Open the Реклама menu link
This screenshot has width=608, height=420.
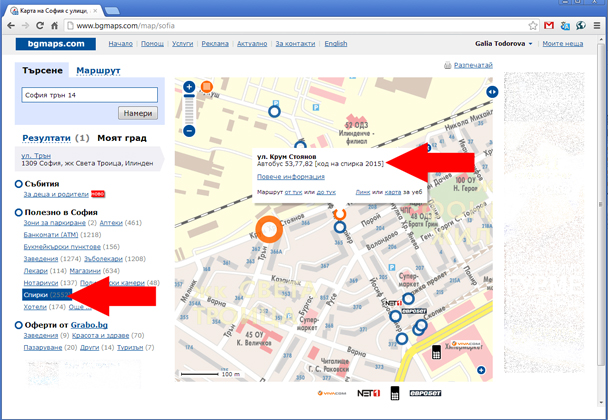215,44
